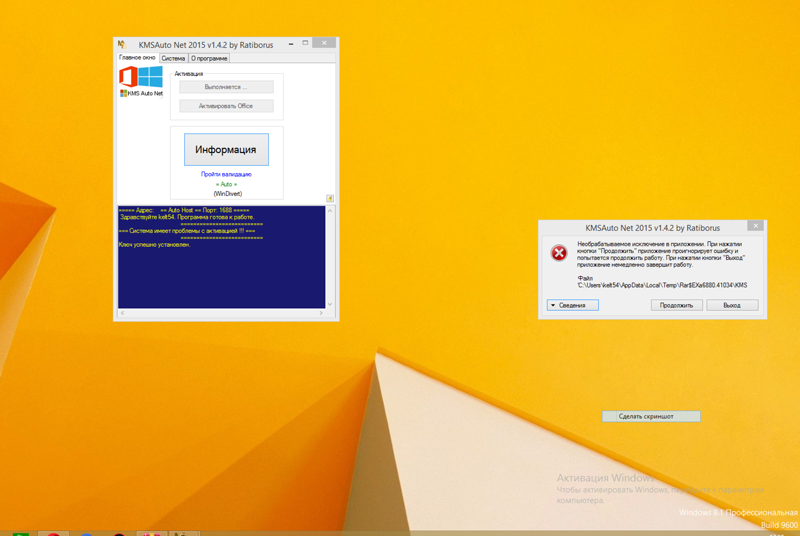
Task: Click the line 'Система имеет проблемы с активацией'
Action: [x=187, y=231]
